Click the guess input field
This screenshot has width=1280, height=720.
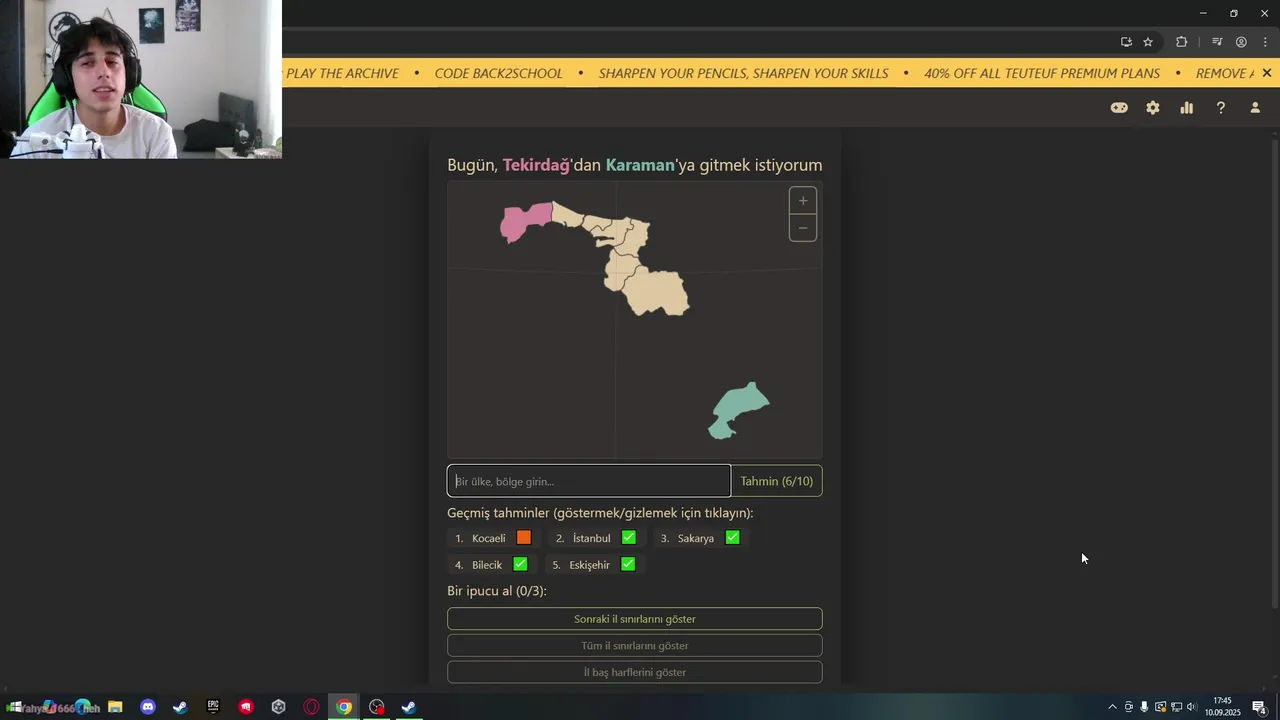click(589, 481)
